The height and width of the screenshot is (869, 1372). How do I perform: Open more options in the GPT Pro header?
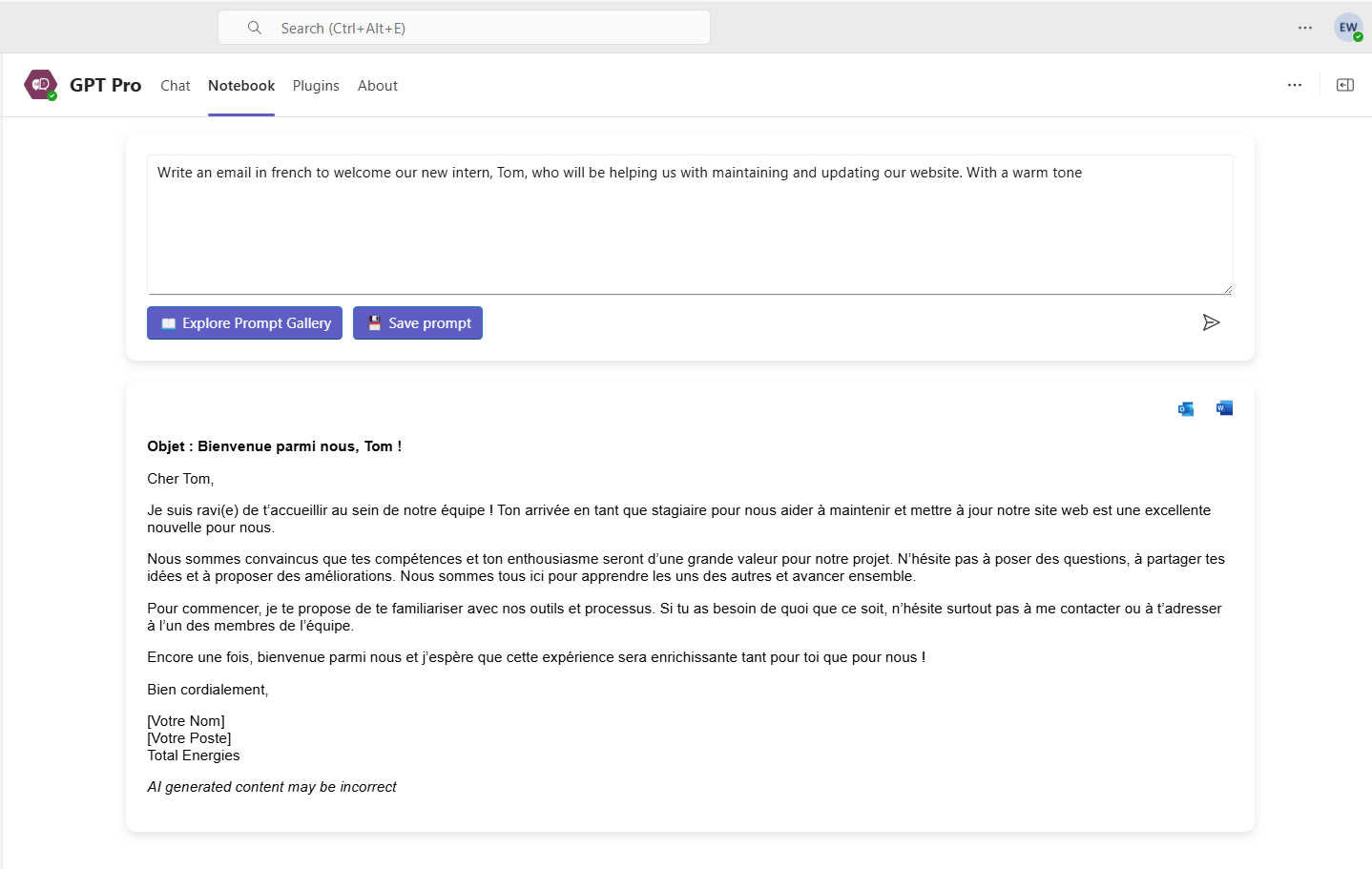(x=1294, y=85)
